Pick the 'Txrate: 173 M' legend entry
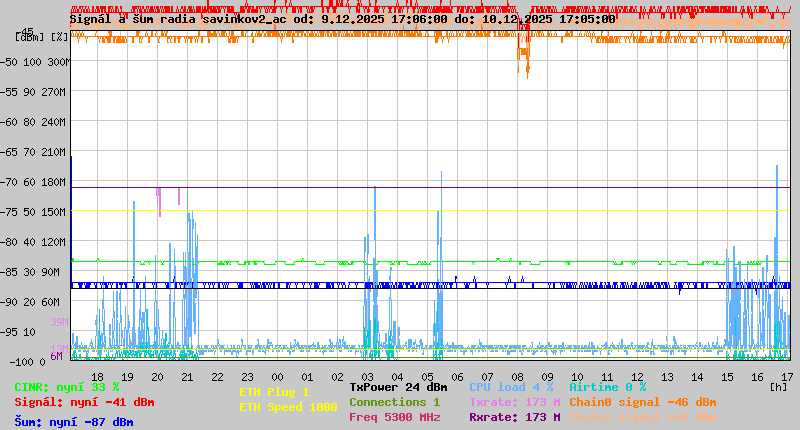800x430 pixels. [x=515, y=402]
